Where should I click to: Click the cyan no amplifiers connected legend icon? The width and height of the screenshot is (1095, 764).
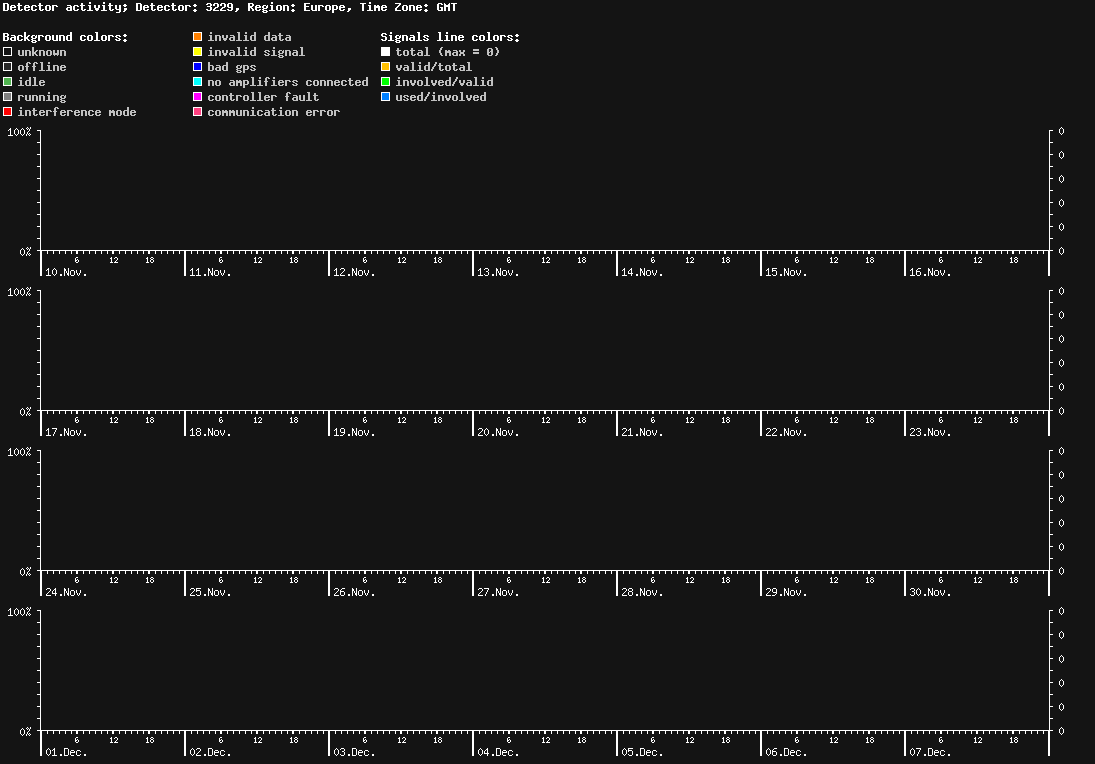point(198,81)
